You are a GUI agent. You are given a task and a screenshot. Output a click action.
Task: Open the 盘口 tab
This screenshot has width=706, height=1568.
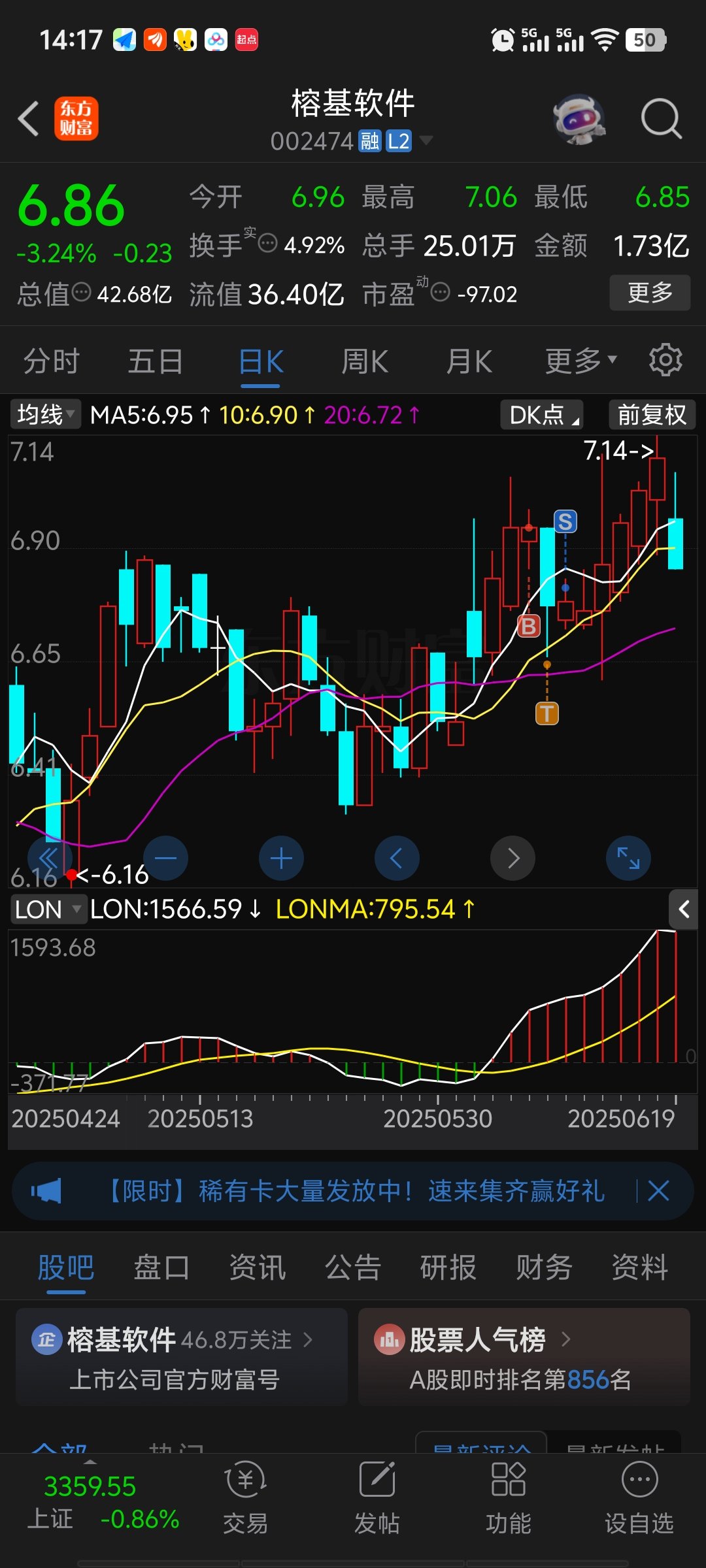pos(161,1267)
